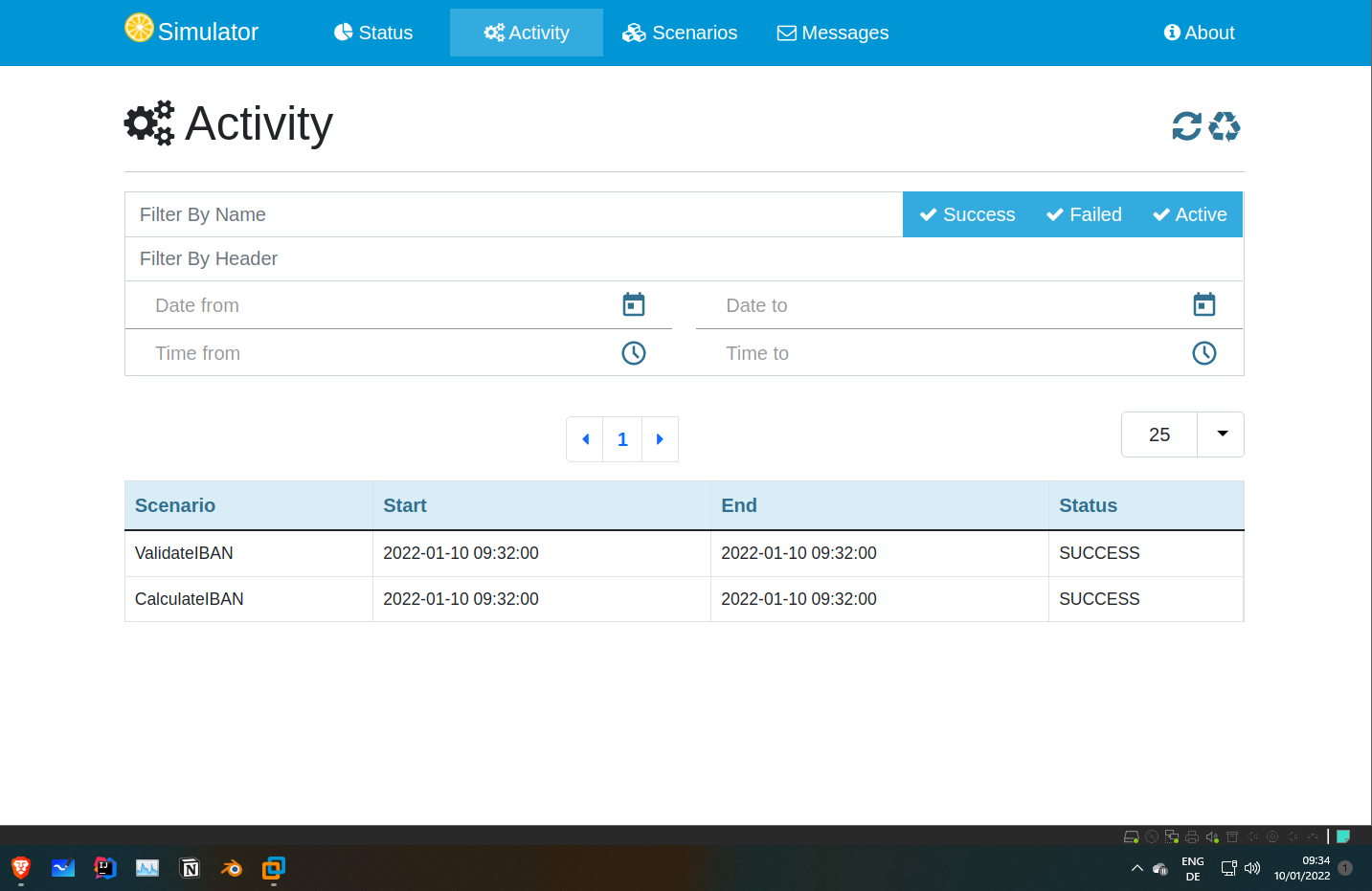
Task: Open the Time from clock picker
Action: click(633, 352)
